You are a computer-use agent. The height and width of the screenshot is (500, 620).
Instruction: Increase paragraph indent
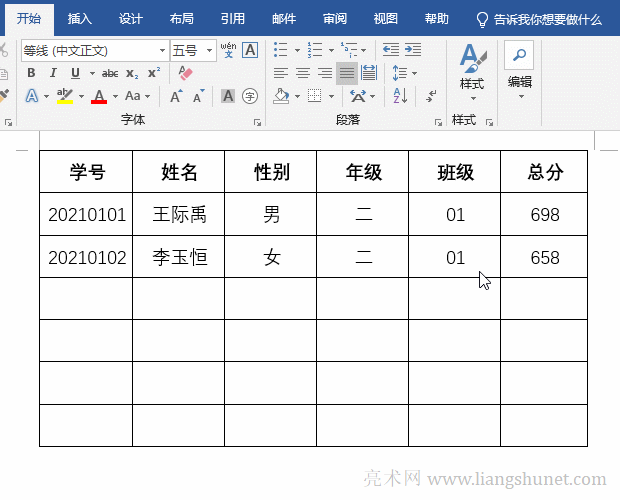click(413, 50)
